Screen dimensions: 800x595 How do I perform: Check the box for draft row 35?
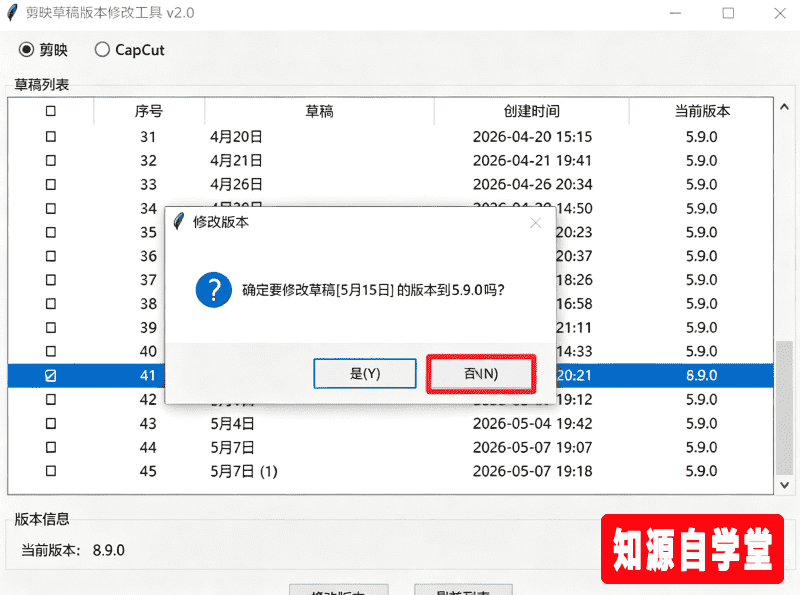pos(51,232)
